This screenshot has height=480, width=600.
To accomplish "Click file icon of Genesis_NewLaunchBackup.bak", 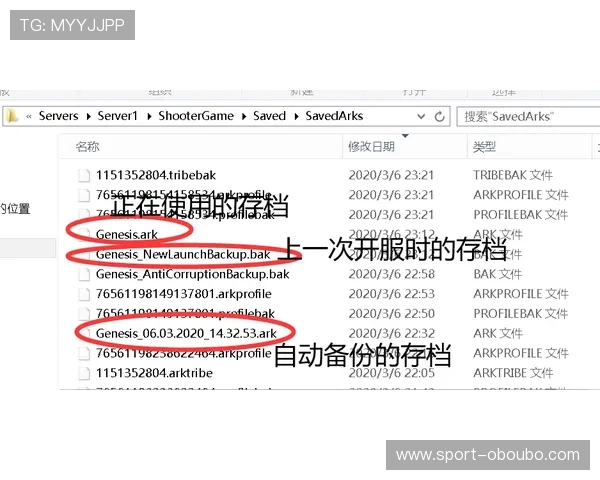I will [x=84, y=254].
